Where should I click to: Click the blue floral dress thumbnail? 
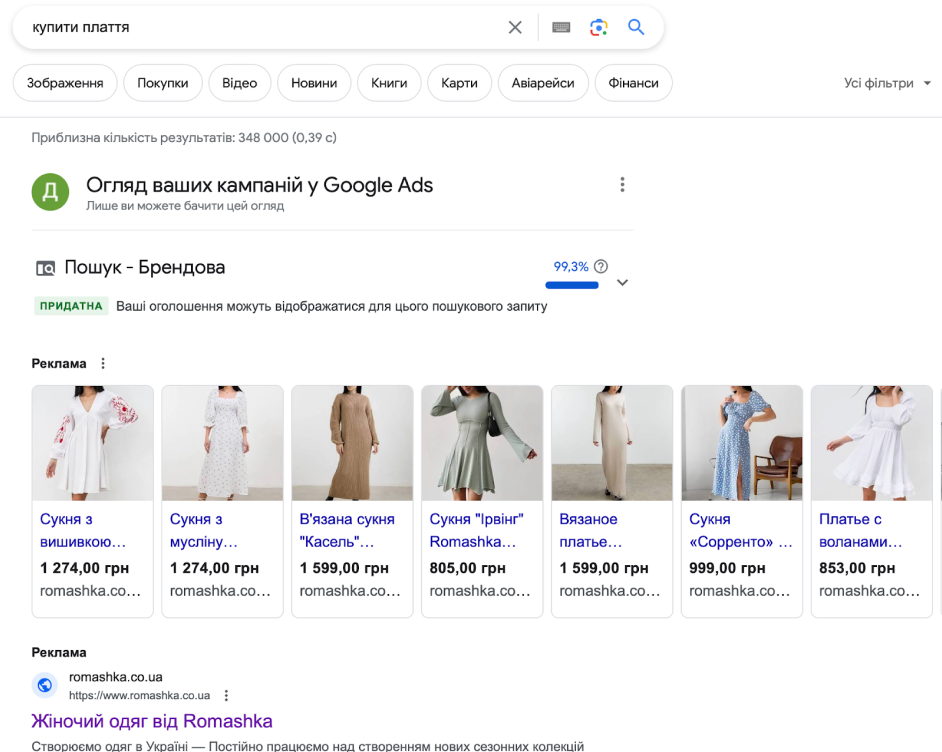click(x=742, y=443)
